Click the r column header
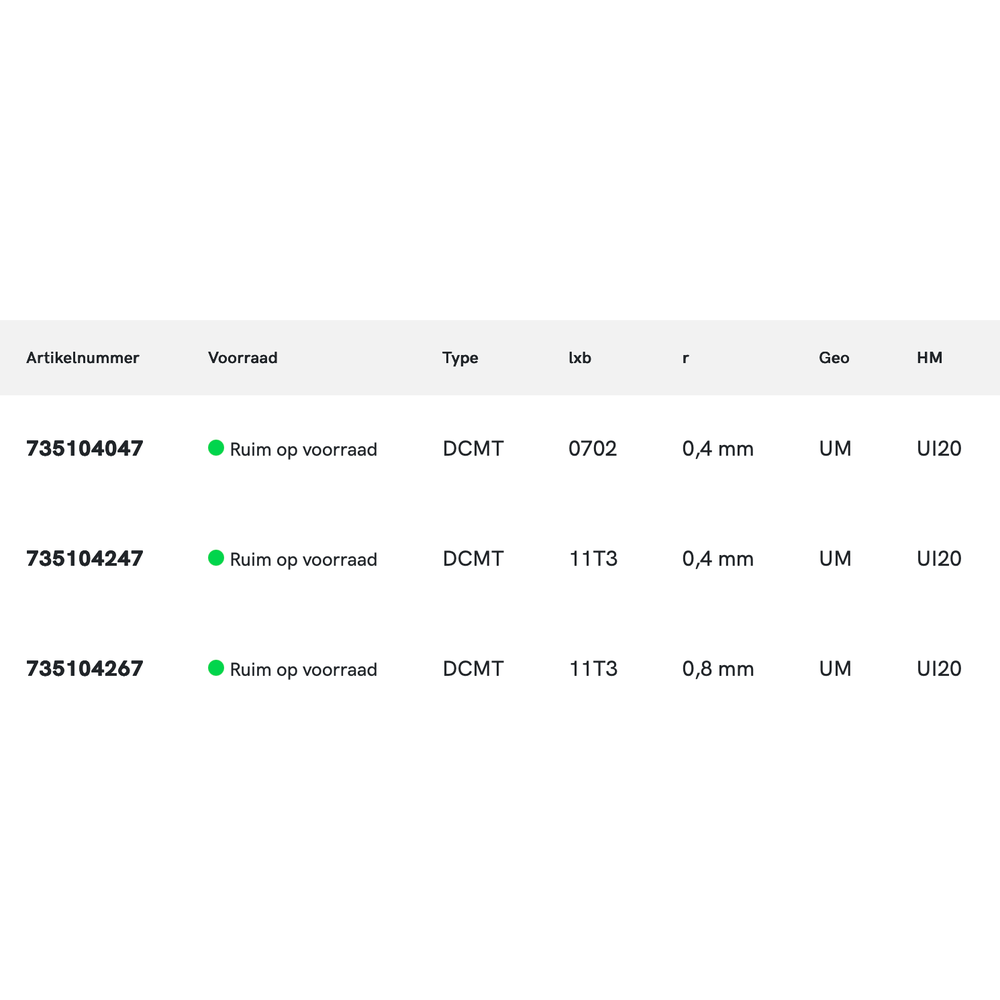This screenshot has width=1000, height=1000. click(x=686, y=358)
